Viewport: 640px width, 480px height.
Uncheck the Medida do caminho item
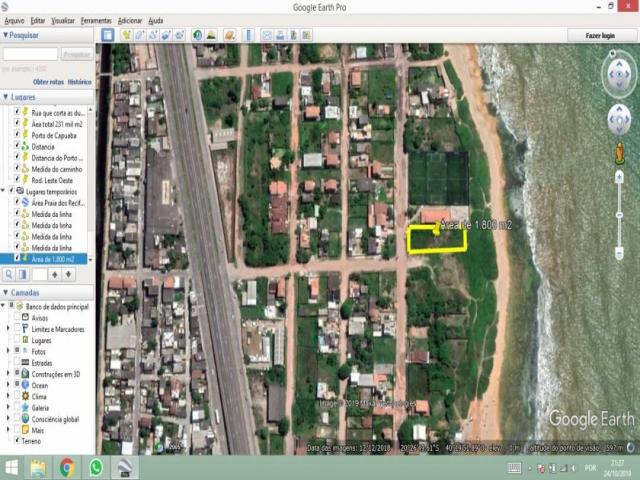pos(17,167)
